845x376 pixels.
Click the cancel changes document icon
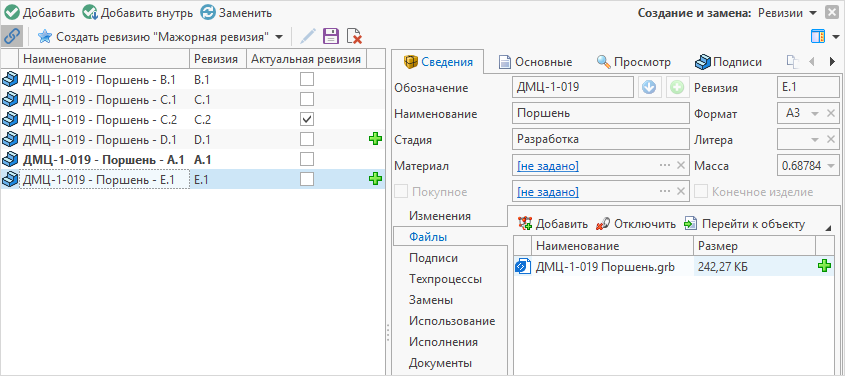click(x=354, y=37)
